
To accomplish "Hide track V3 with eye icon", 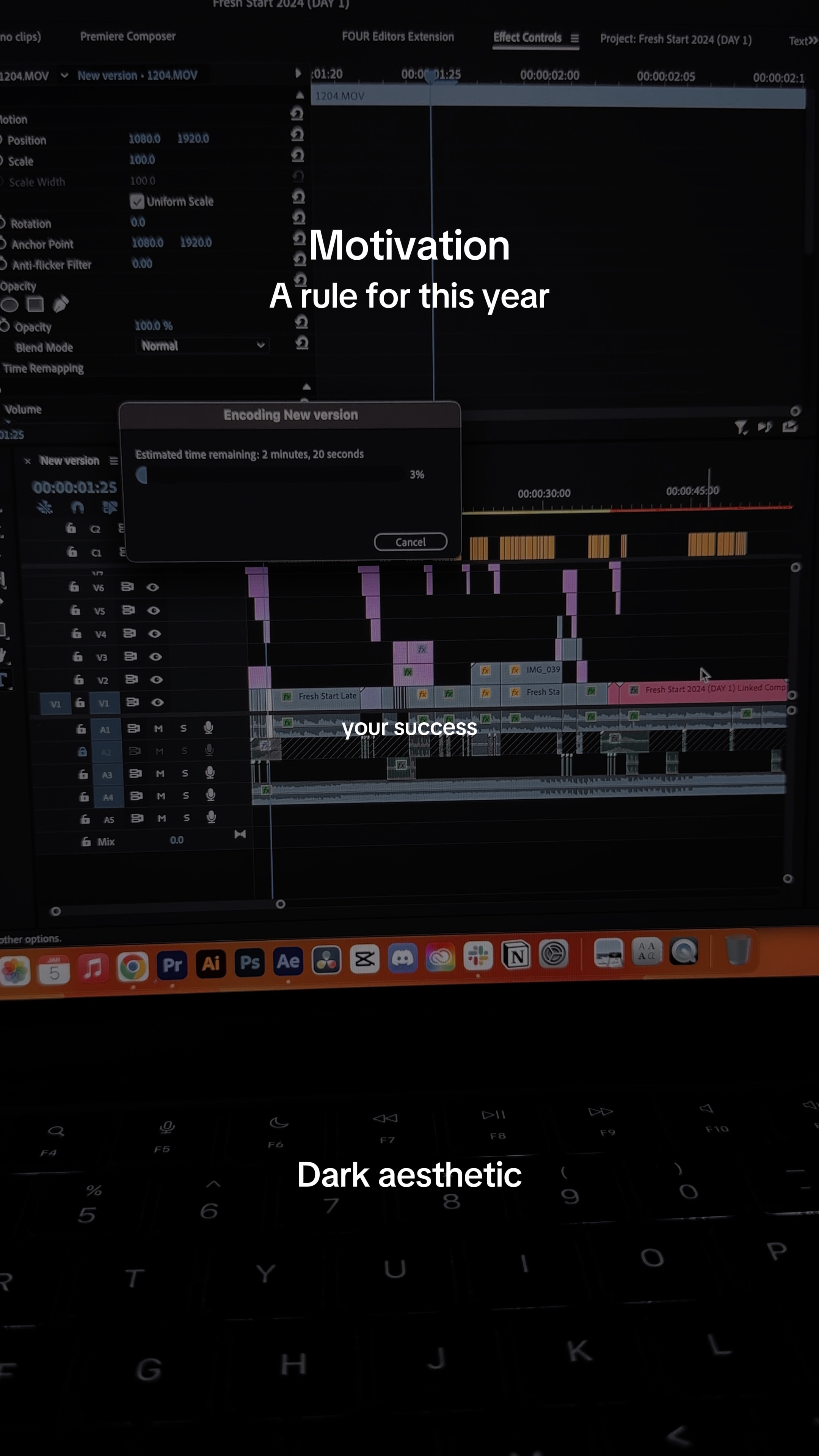I will pos(156,657).
